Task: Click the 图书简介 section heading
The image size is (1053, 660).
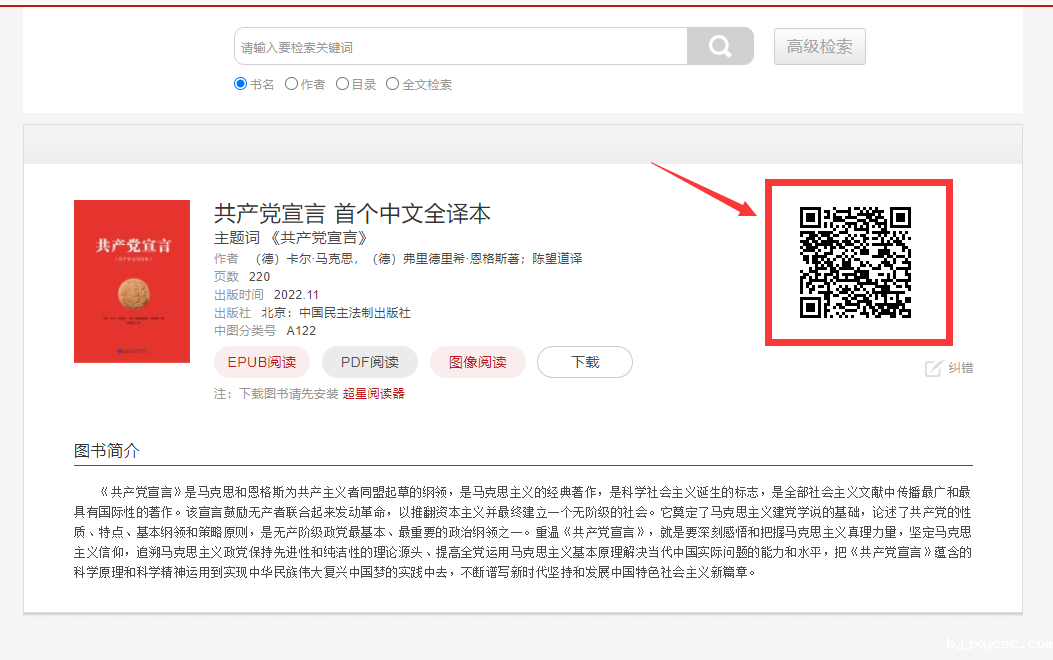Action: pyautogui.click(x=107, y=451)
